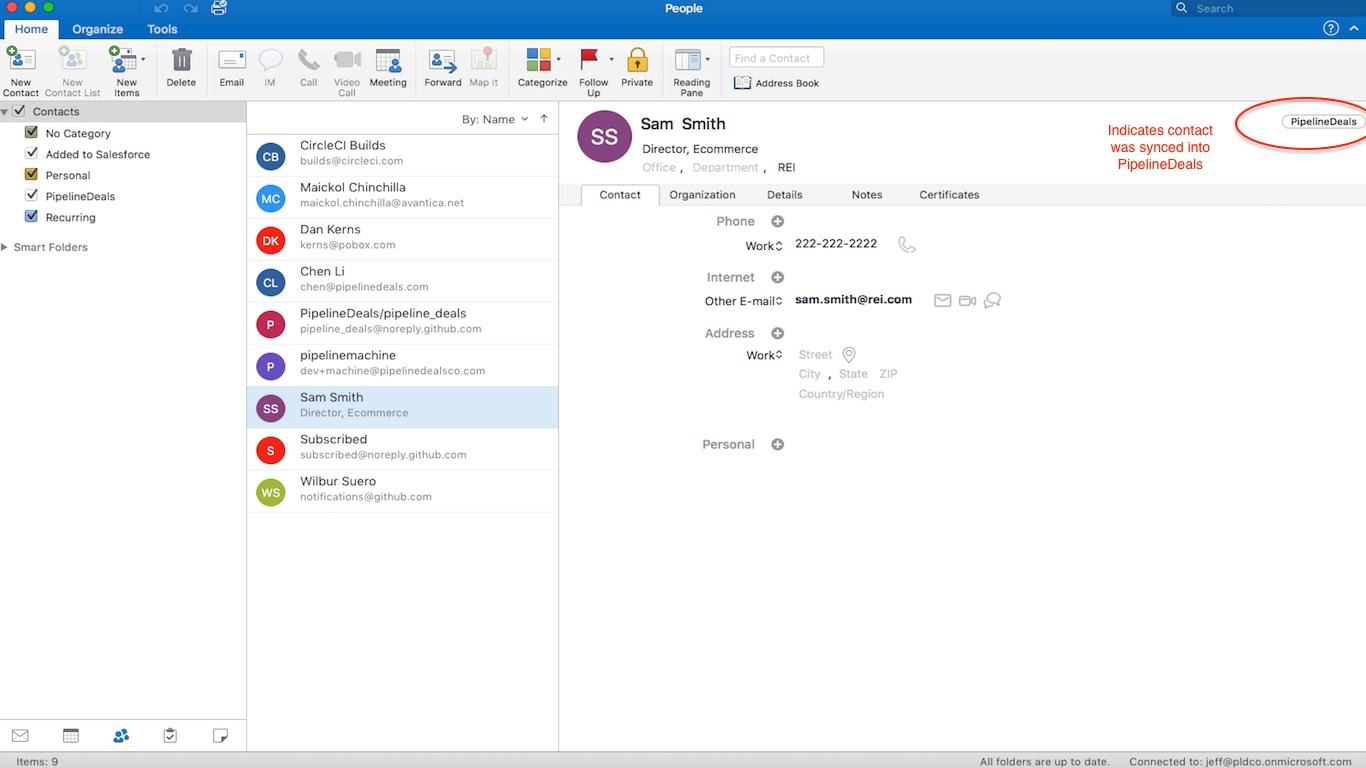
Task: Click the PipelineDeals category tag
Action: (1323, 122)
